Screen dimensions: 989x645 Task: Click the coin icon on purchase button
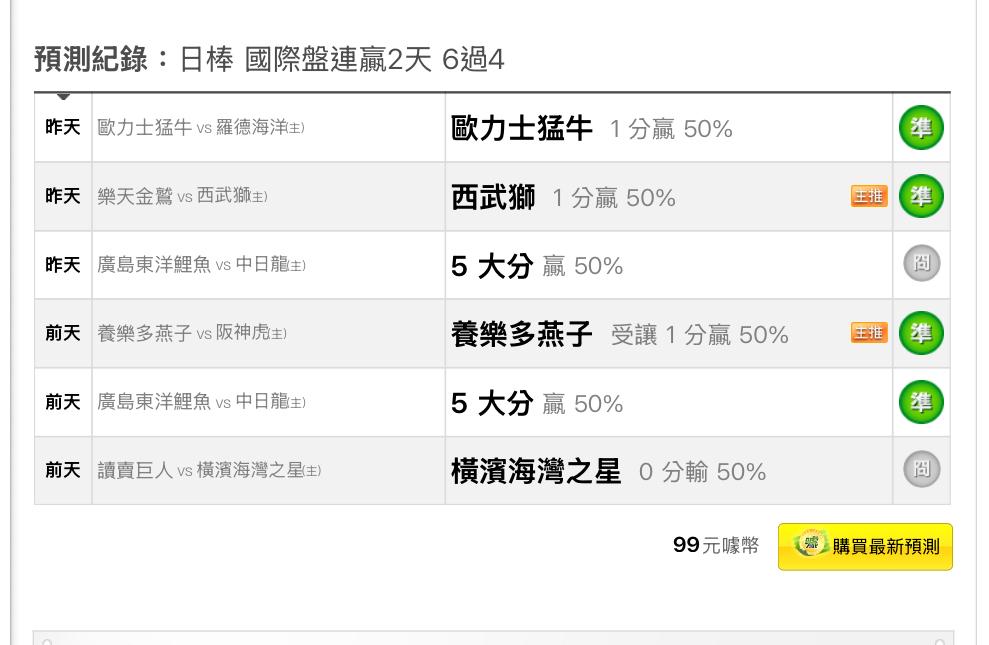point(810,543)
